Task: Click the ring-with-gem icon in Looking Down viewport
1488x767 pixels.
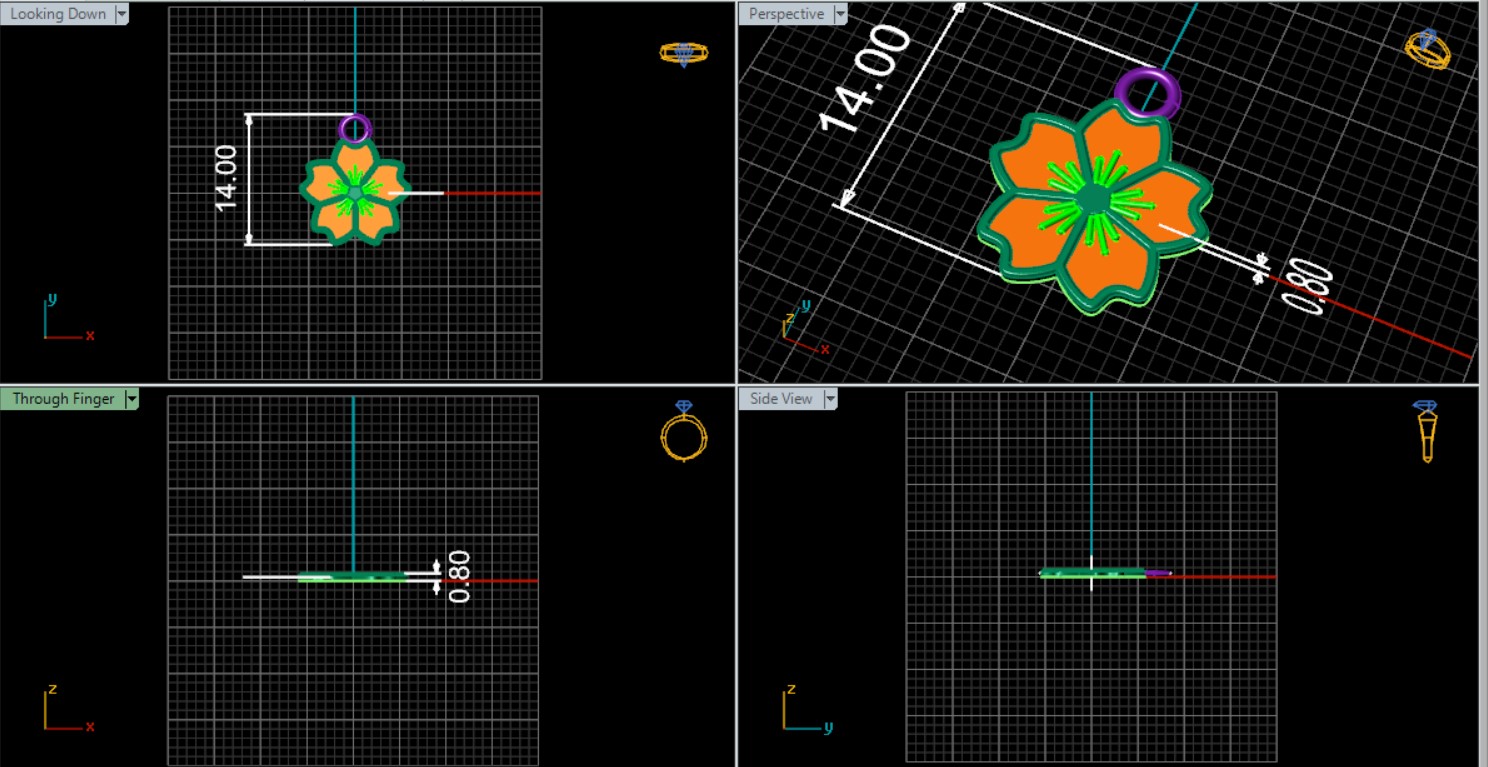Action: click(684, 53)
